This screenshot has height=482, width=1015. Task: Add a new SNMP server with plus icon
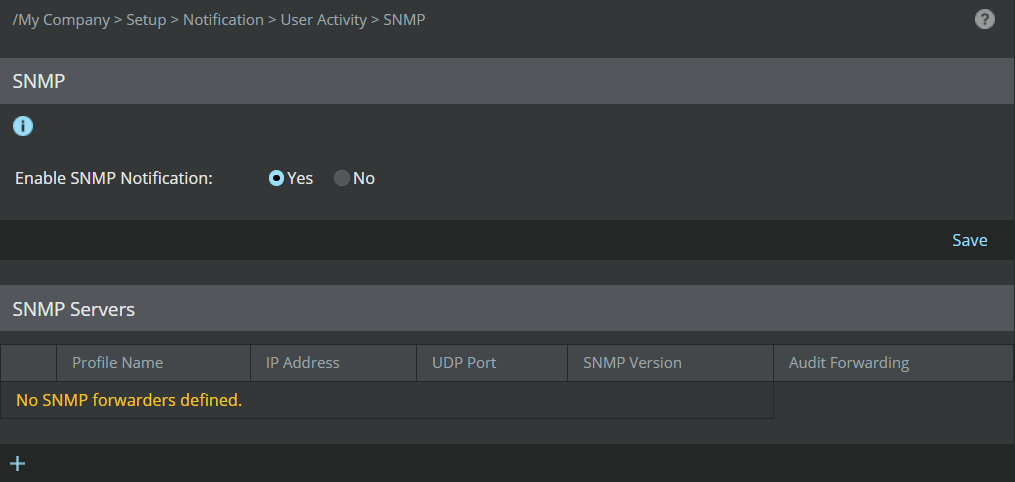click(x=17, y=463)
